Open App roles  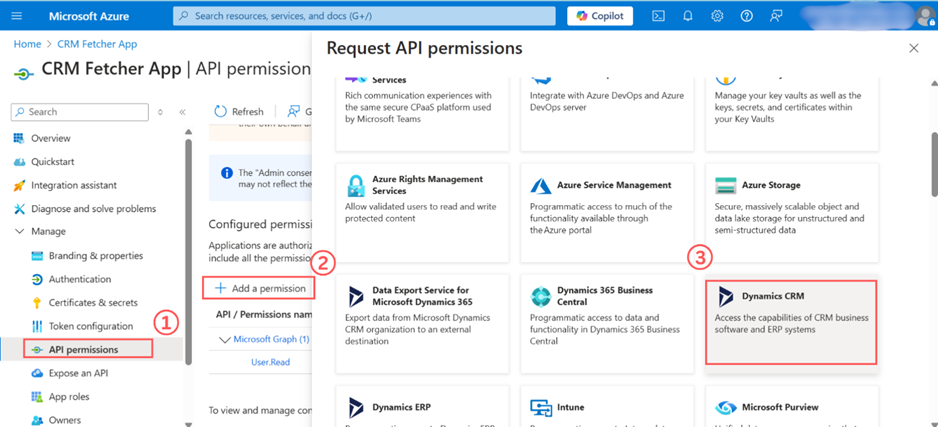(69, 396)
